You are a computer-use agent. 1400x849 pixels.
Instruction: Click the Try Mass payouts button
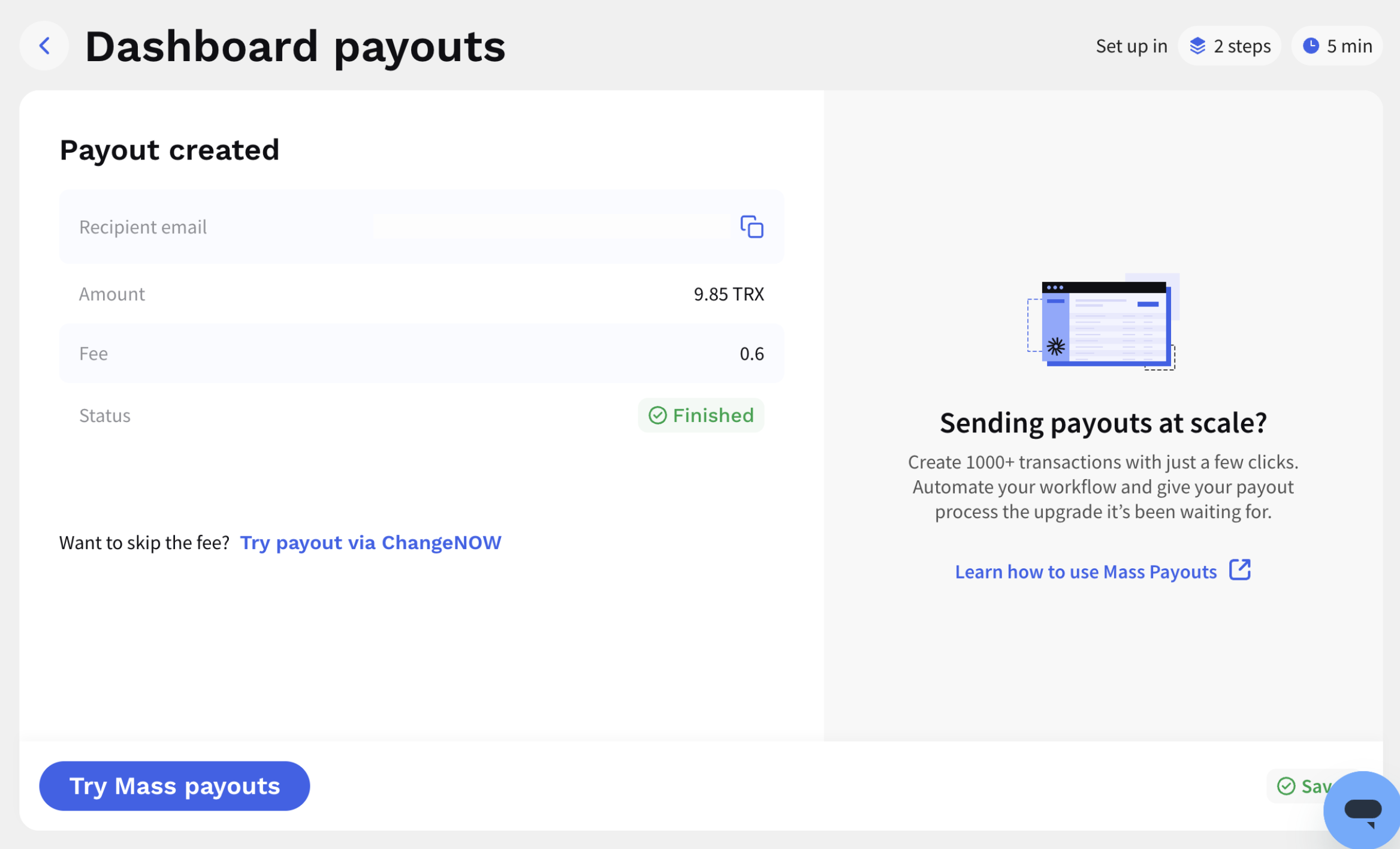(x=174, y=786)
